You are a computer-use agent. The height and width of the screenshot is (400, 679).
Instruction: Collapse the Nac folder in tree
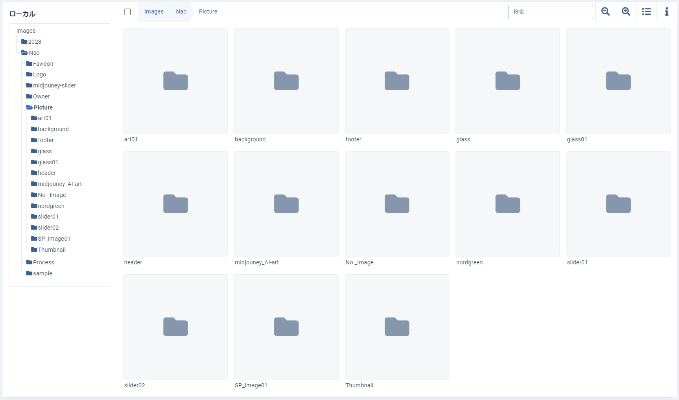[23, 52]
